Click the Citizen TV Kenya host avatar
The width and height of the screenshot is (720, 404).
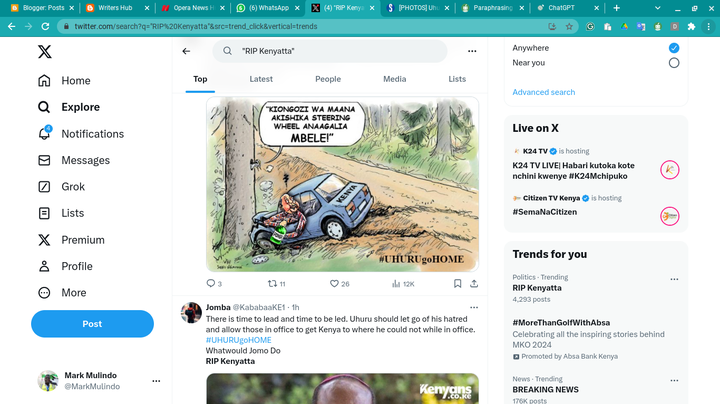669,216
